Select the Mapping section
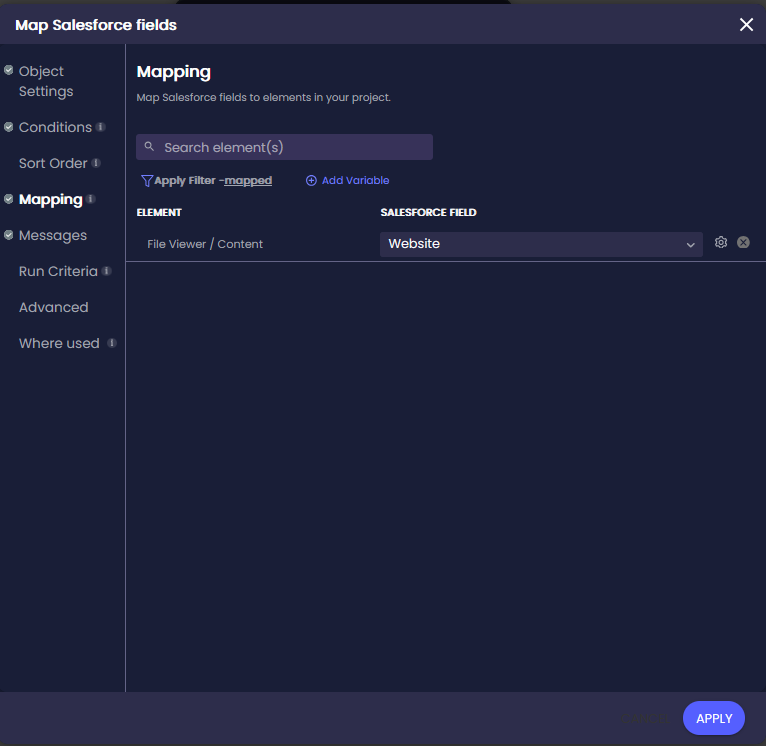Viewport: 766px width, 746px height. pos(51,199)
